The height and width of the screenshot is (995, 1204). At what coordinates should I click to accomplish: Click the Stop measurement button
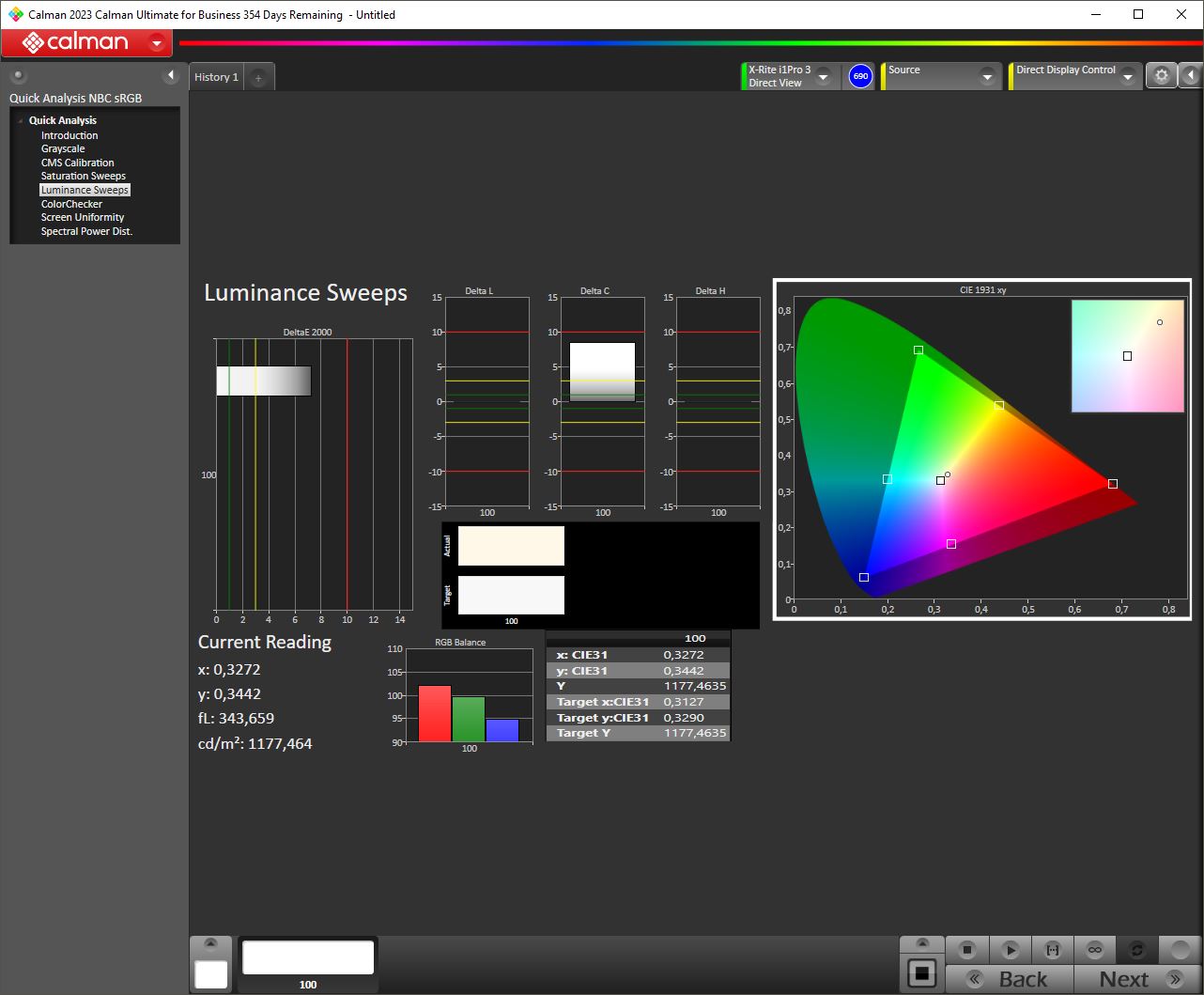tap(967, 950)
